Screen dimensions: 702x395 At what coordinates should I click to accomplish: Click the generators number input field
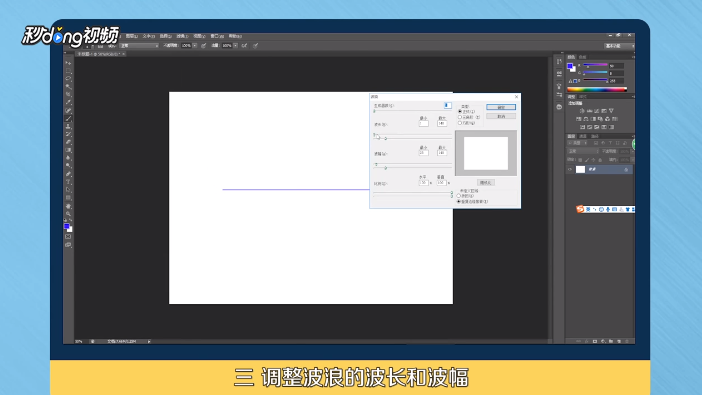click(x=447, y=105)
